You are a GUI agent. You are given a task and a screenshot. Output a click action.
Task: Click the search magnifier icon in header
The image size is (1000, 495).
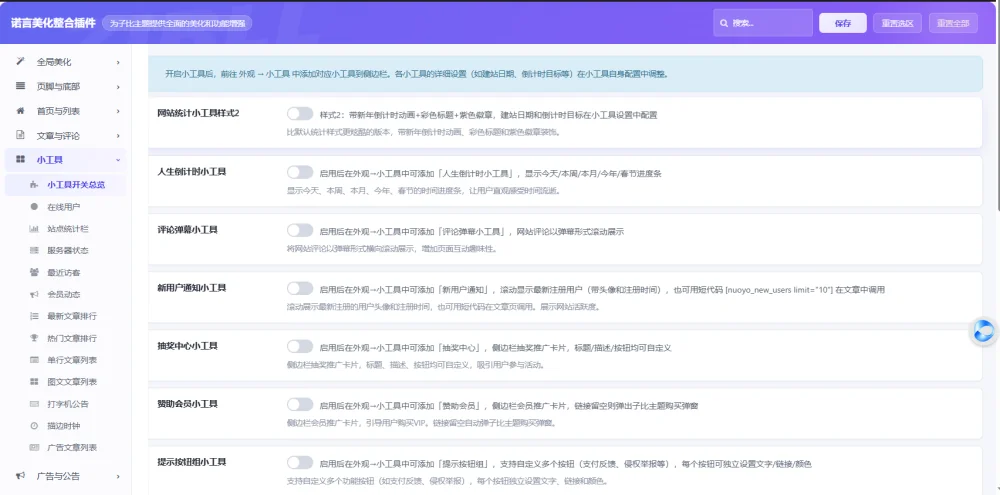[724, 23]
